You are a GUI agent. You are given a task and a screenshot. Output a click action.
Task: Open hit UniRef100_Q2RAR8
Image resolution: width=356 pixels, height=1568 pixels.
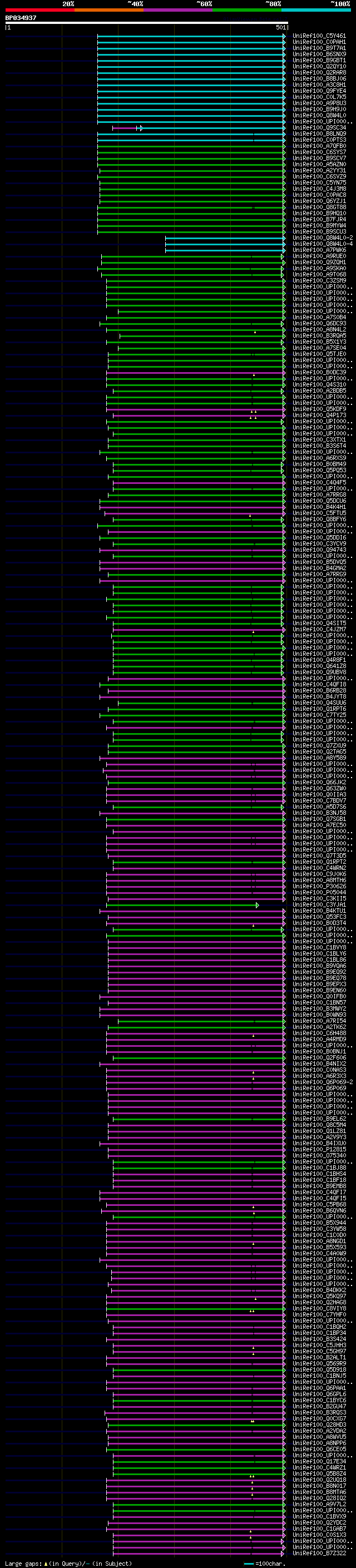(319, 72)
